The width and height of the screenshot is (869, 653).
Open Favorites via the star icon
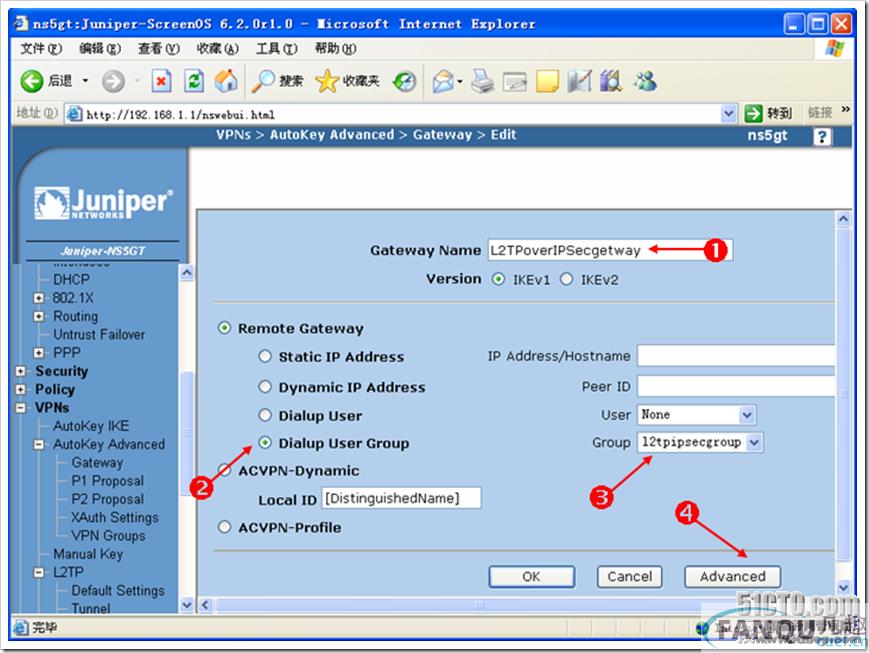(327, 81)
